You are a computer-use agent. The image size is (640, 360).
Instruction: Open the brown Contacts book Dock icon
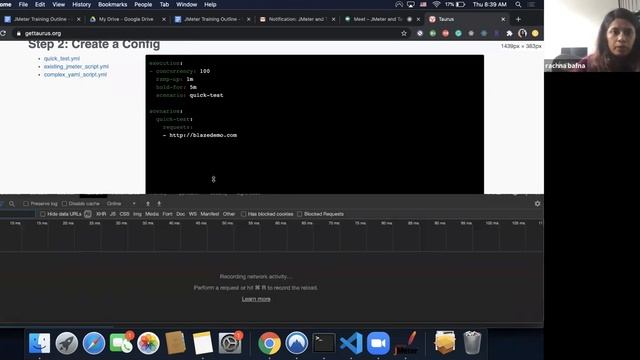(x=176, y=343)
